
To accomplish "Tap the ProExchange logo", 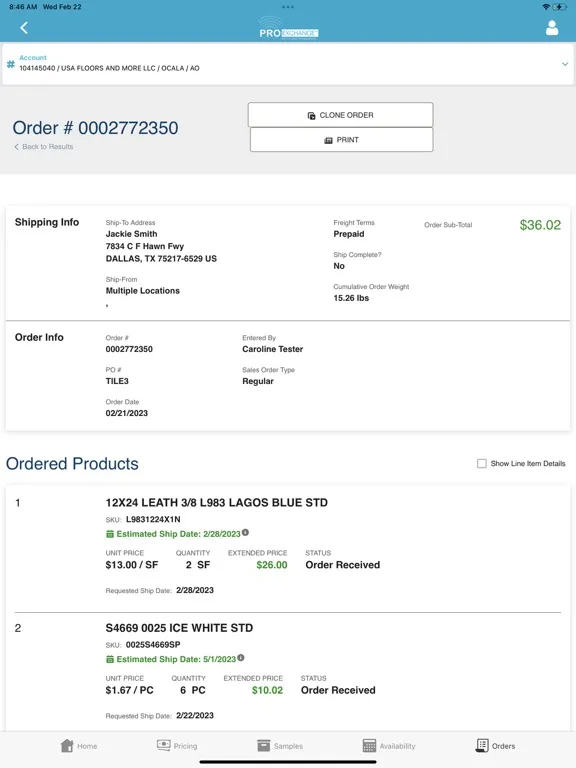I will [x=288, y=28].
